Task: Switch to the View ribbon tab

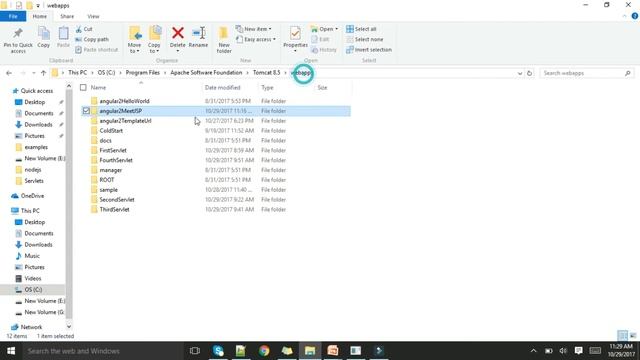Action: (93, 16)
